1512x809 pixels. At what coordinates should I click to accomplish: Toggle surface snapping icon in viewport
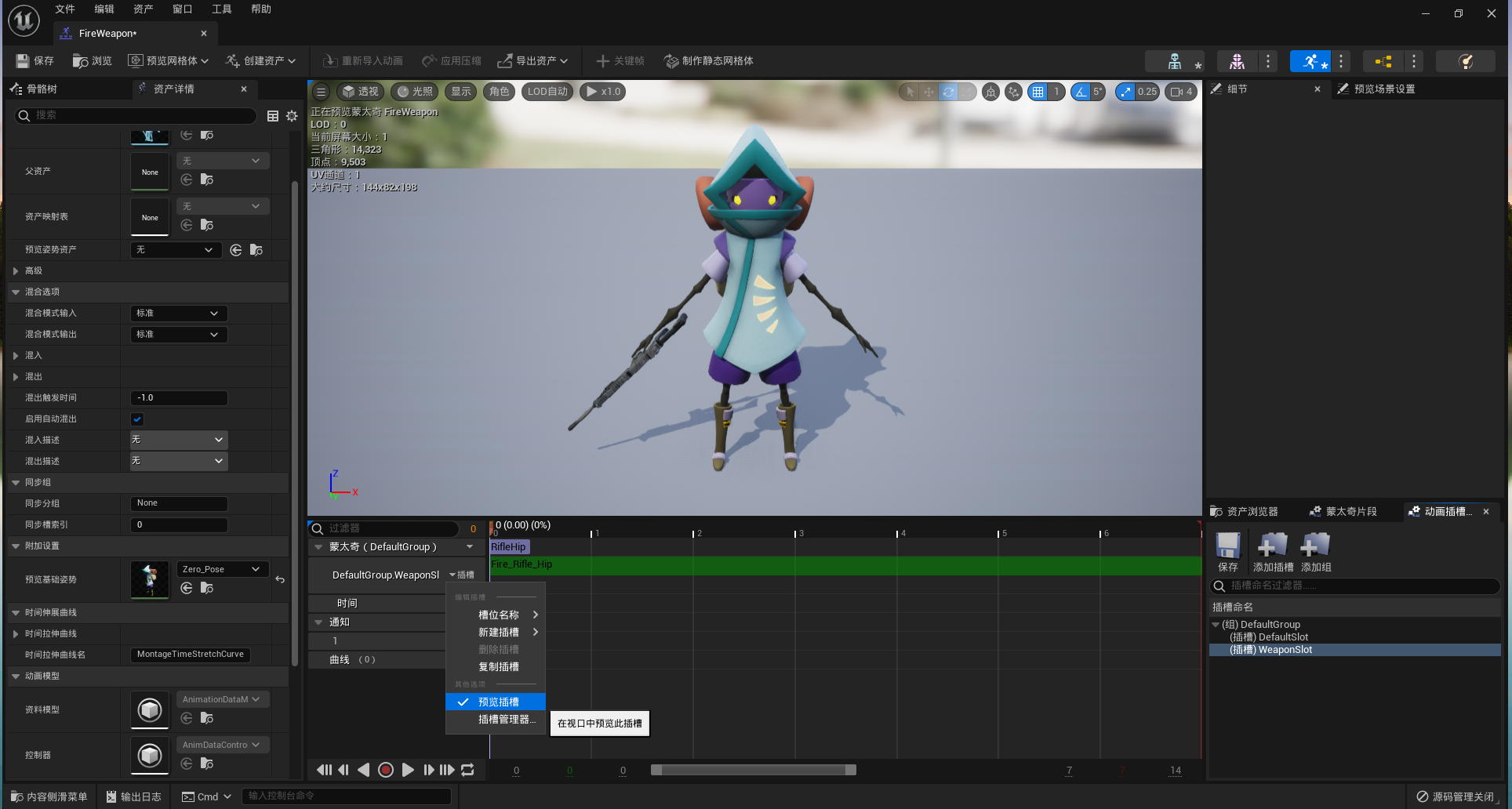click(x=1014, y=92)
